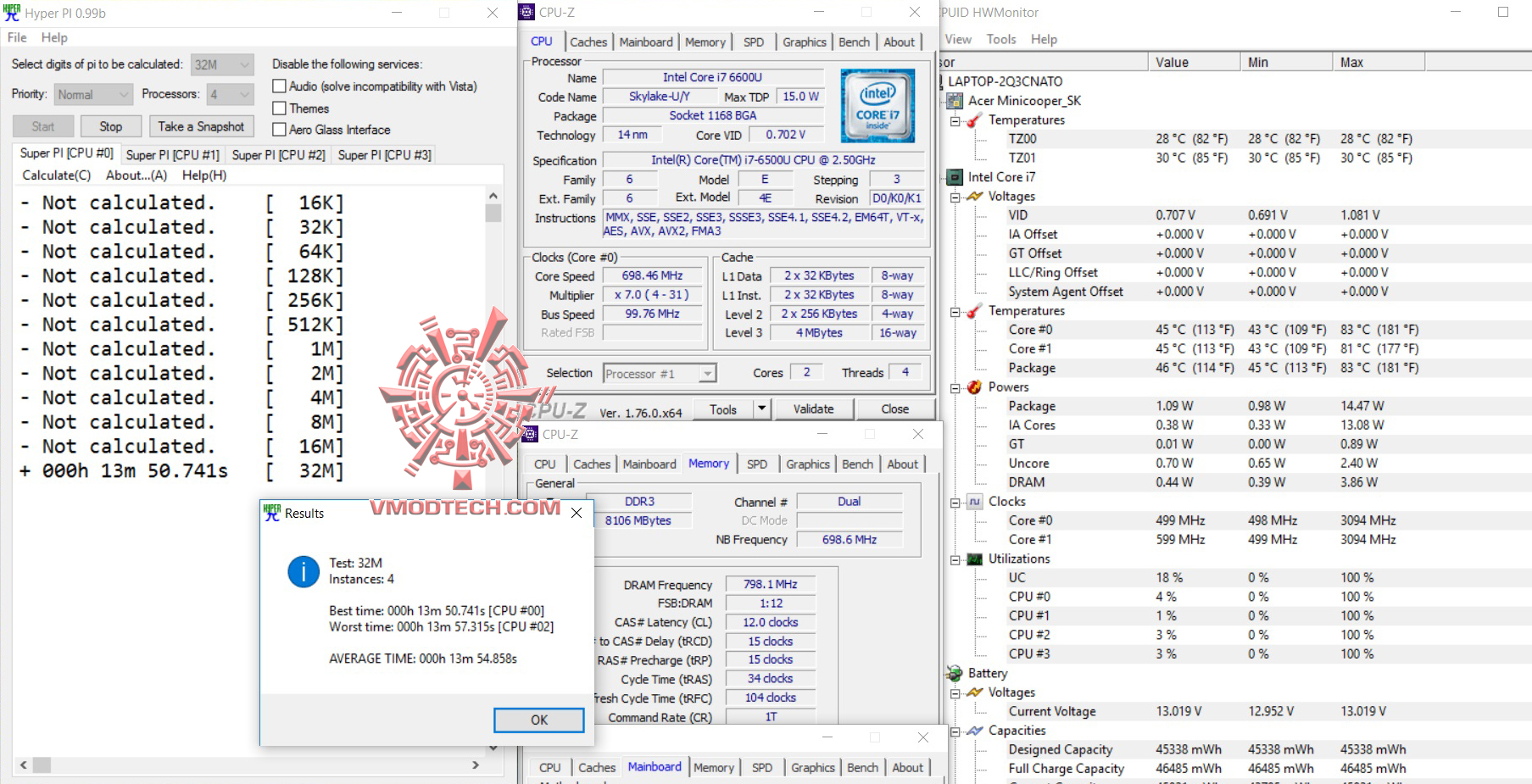The image size is (1532, 784).
Task: Click the Utilizations icon in HWMonitor
Action: point(977,559)
